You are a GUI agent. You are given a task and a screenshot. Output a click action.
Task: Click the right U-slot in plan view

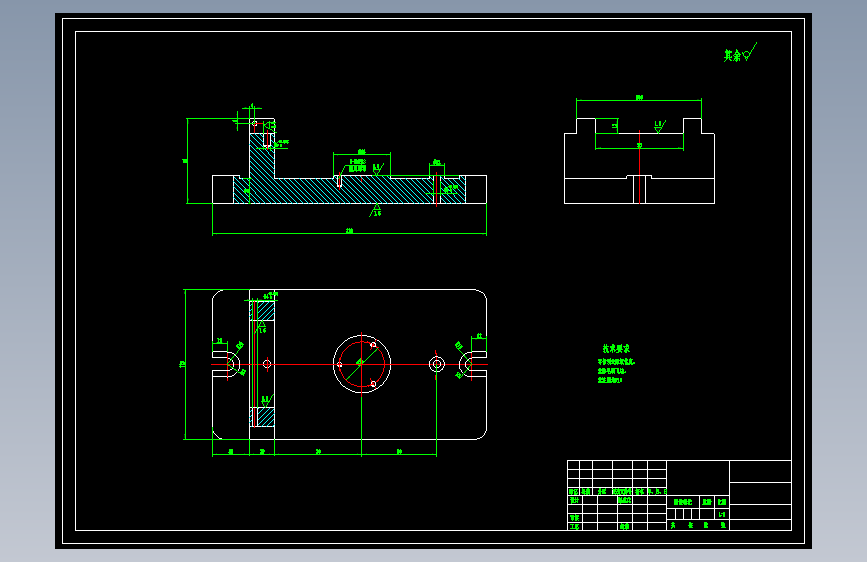click(473, 364)
